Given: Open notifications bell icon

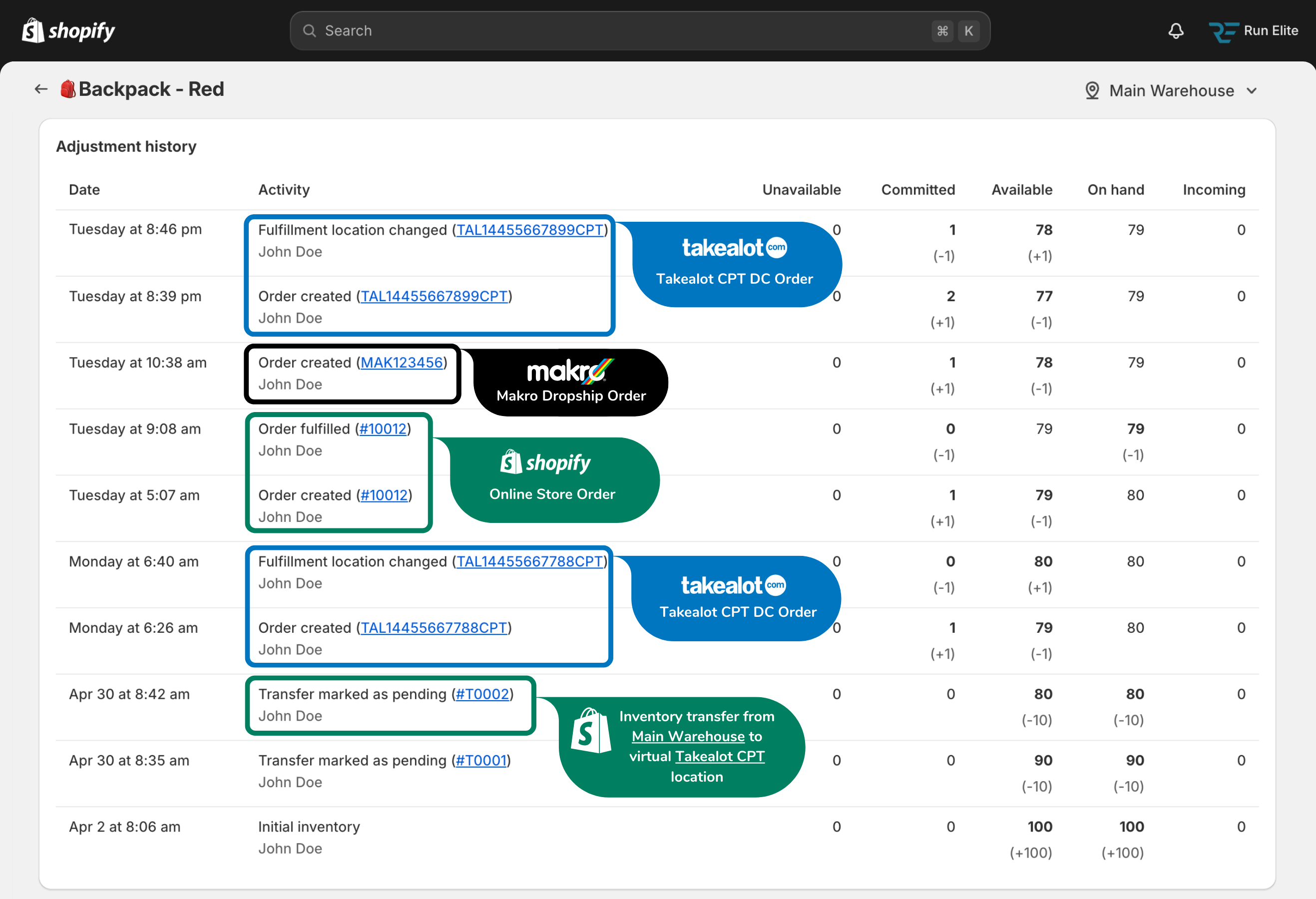Looking at the screenshot, I should pos(1176,30).
